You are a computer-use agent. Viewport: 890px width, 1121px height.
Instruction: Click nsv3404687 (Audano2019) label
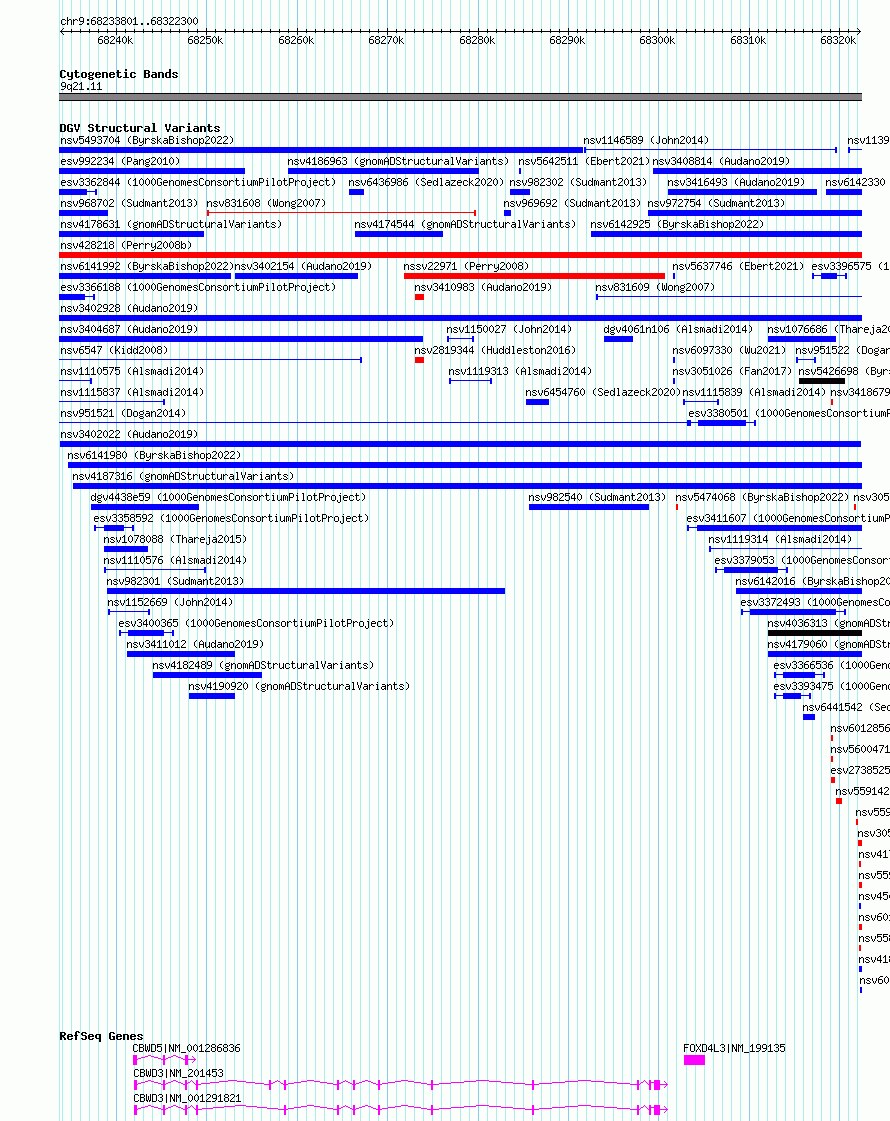click(129, 329)
